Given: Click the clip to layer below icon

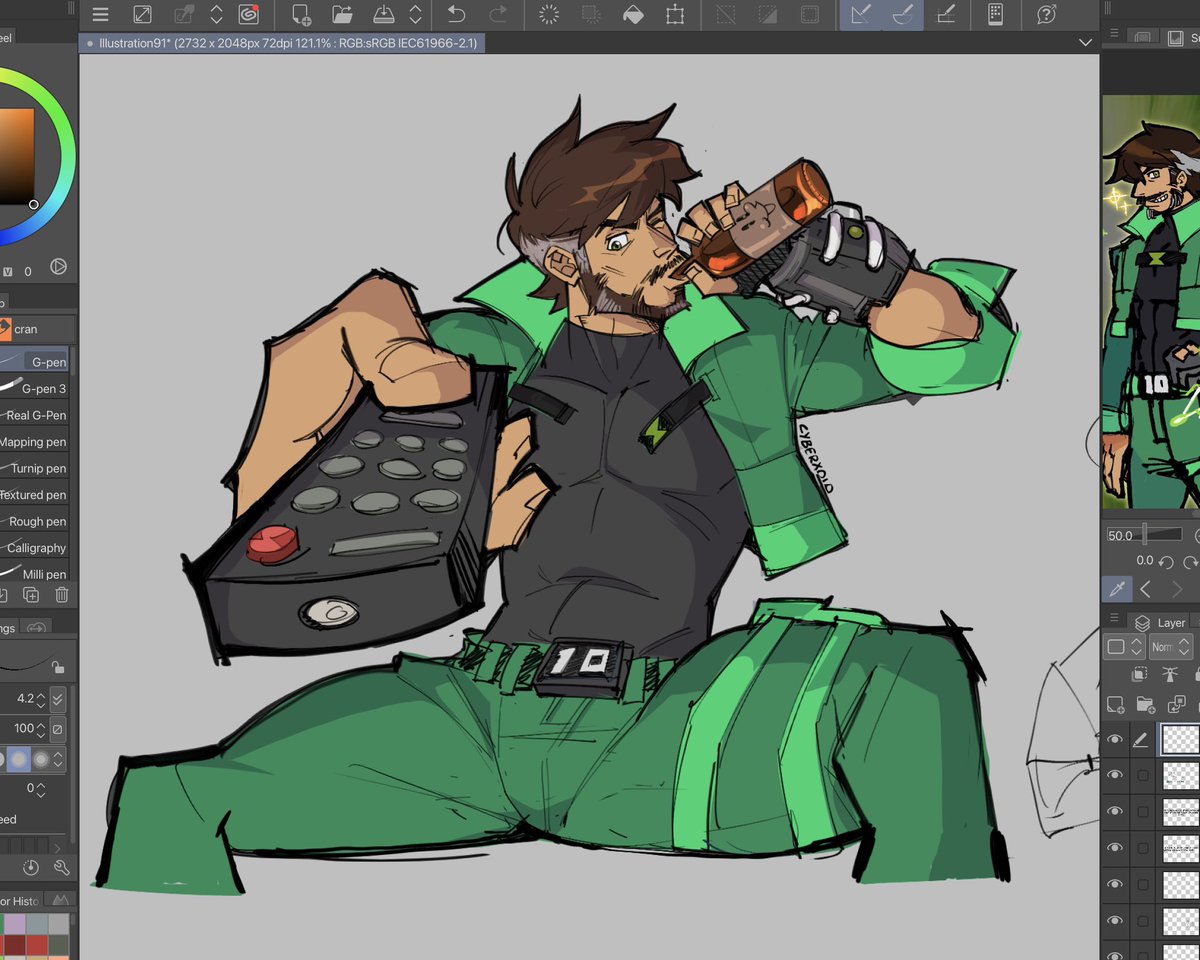Looking at the screenshot, I should tap(1139, 675).
